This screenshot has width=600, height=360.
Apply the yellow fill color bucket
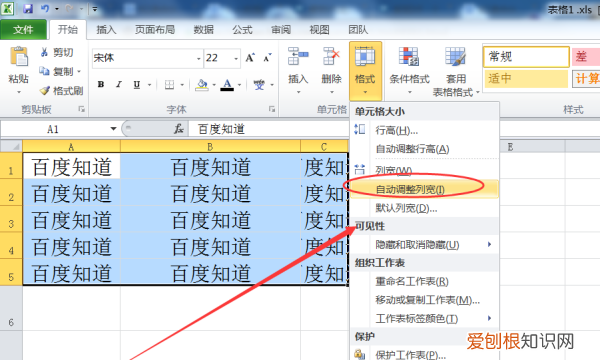click(202, 85)
